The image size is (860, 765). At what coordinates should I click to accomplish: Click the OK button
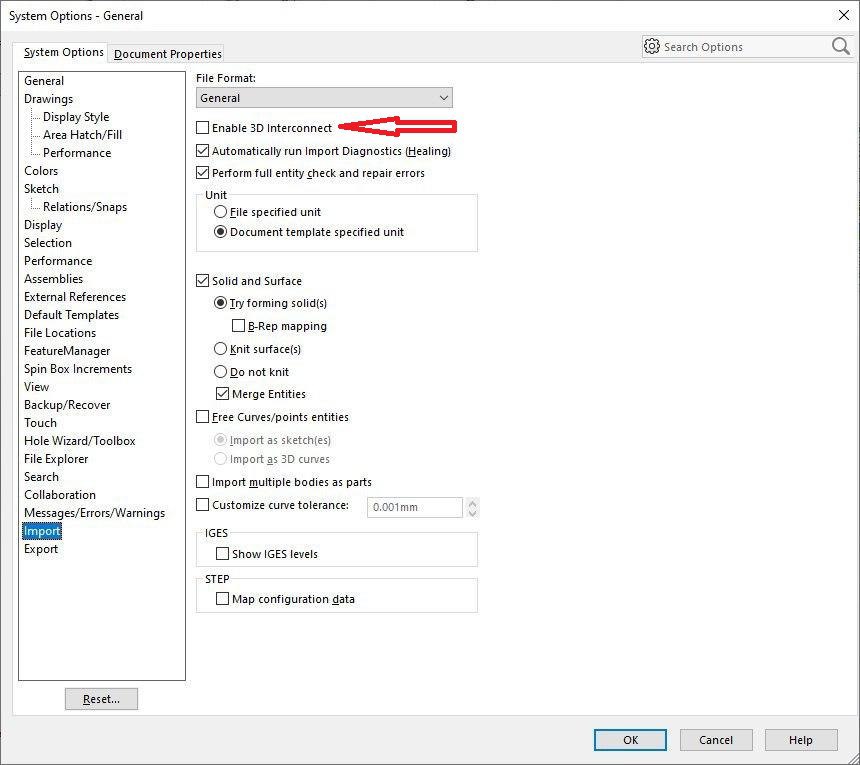630,740
